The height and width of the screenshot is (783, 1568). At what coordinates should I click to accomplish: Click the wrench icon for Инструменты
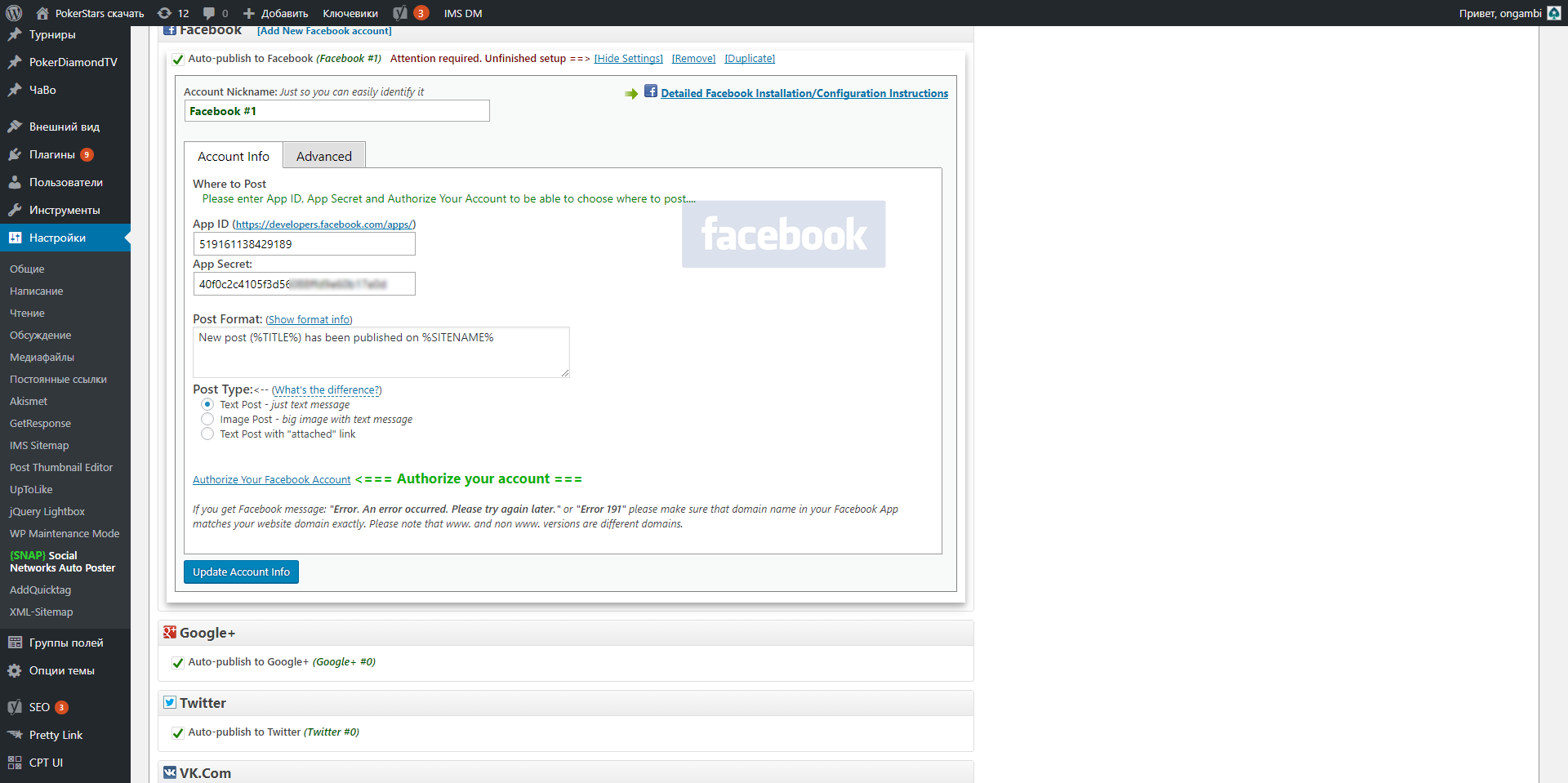click(x=15, y=210)
